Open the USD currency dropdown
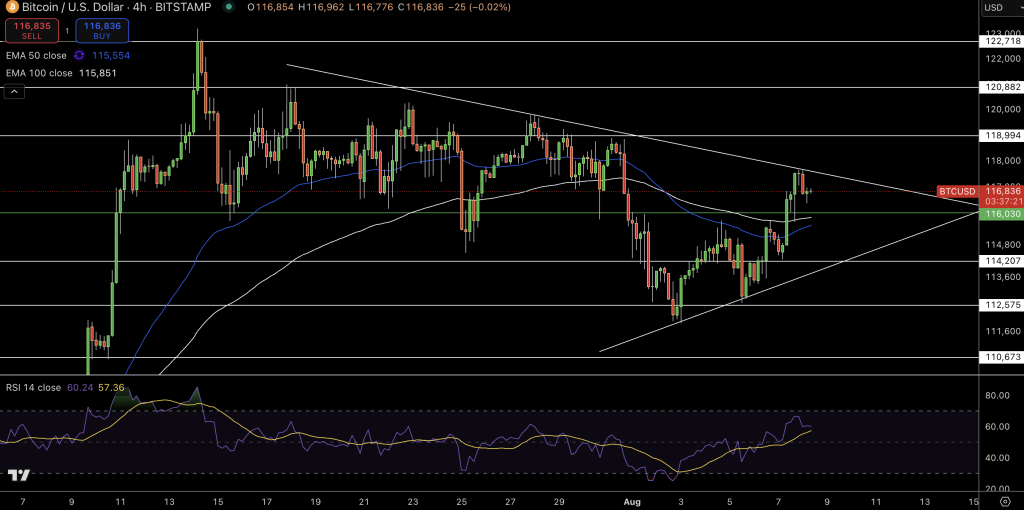 tap(1001, 7)
